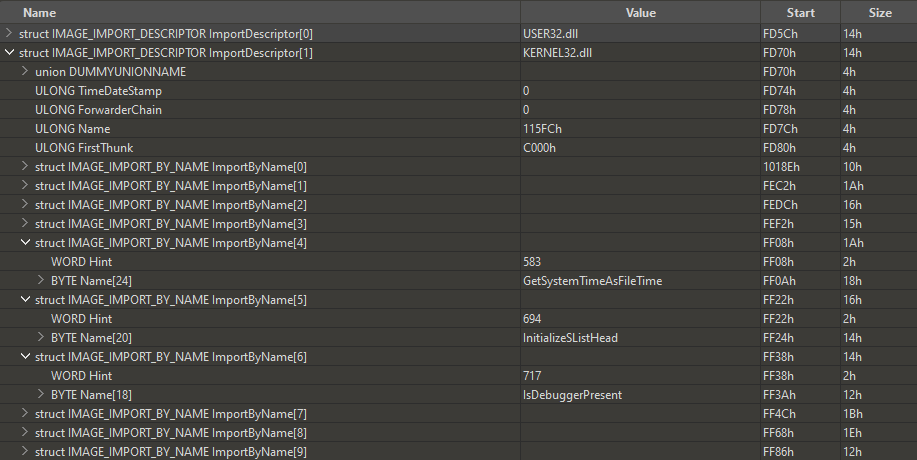Expand ImportByName[2] struct
The image size is (917, 460).
[25, 205]
